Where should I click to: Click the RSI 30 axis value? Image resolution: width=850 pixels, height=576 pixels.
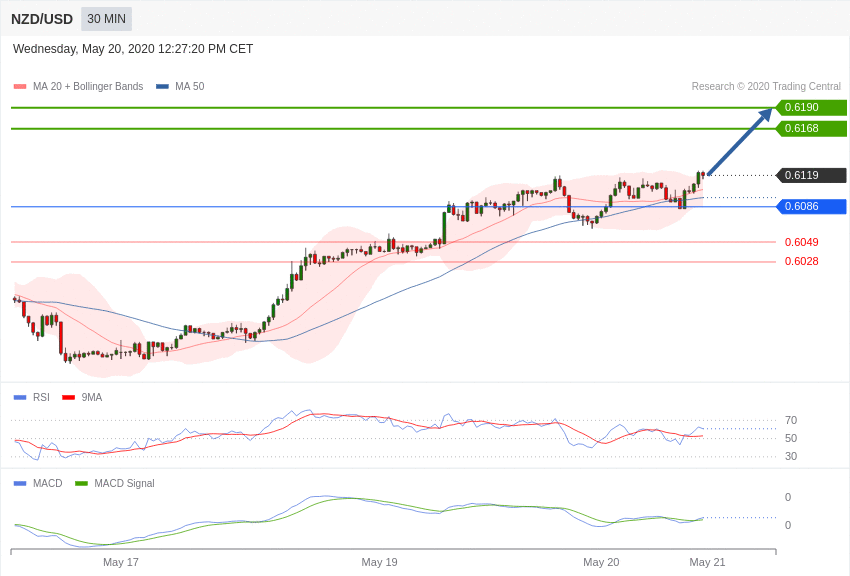coord(791,456)
